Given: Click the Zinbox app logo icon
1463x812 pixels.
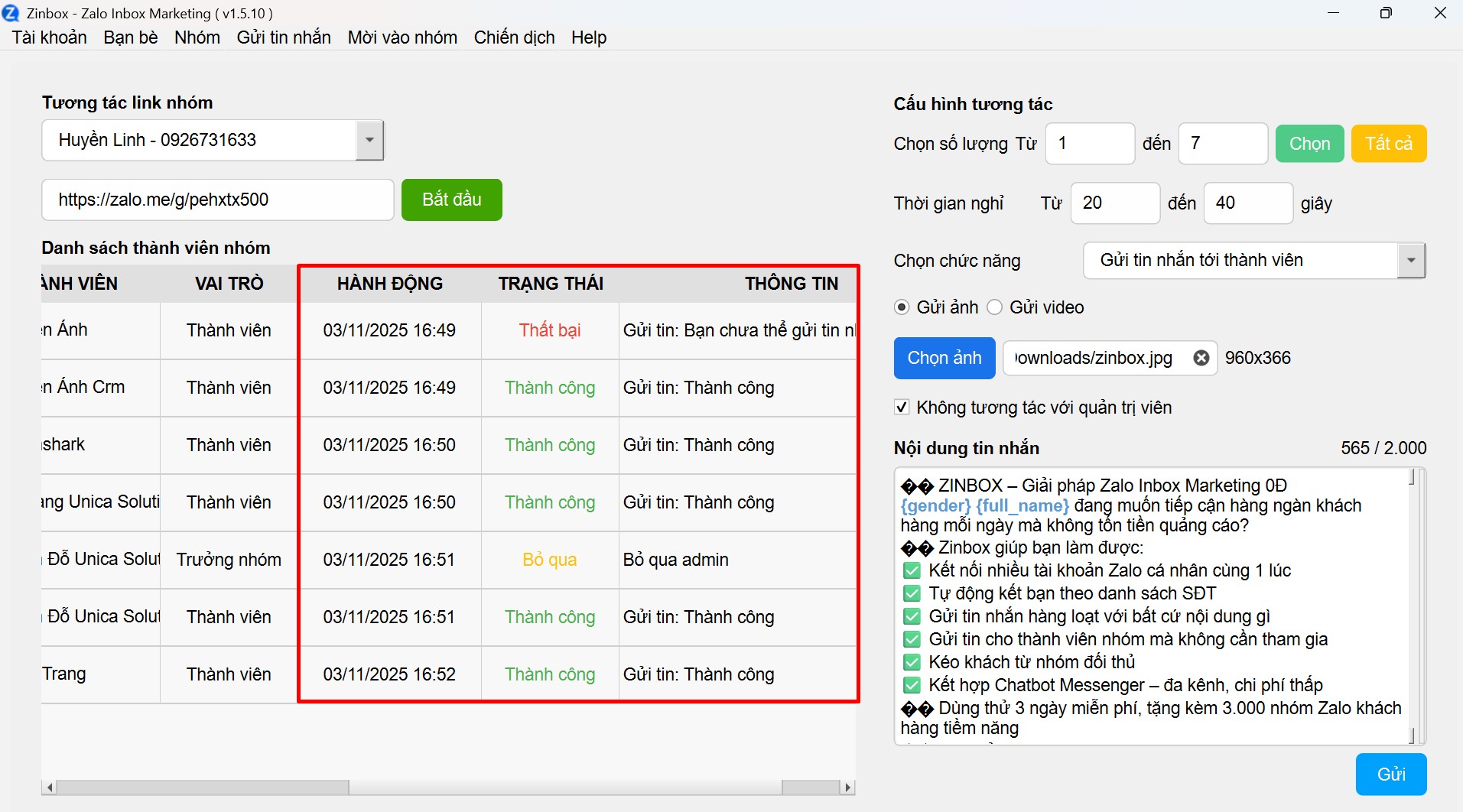Looking at the screenshot, I should 11,13.
